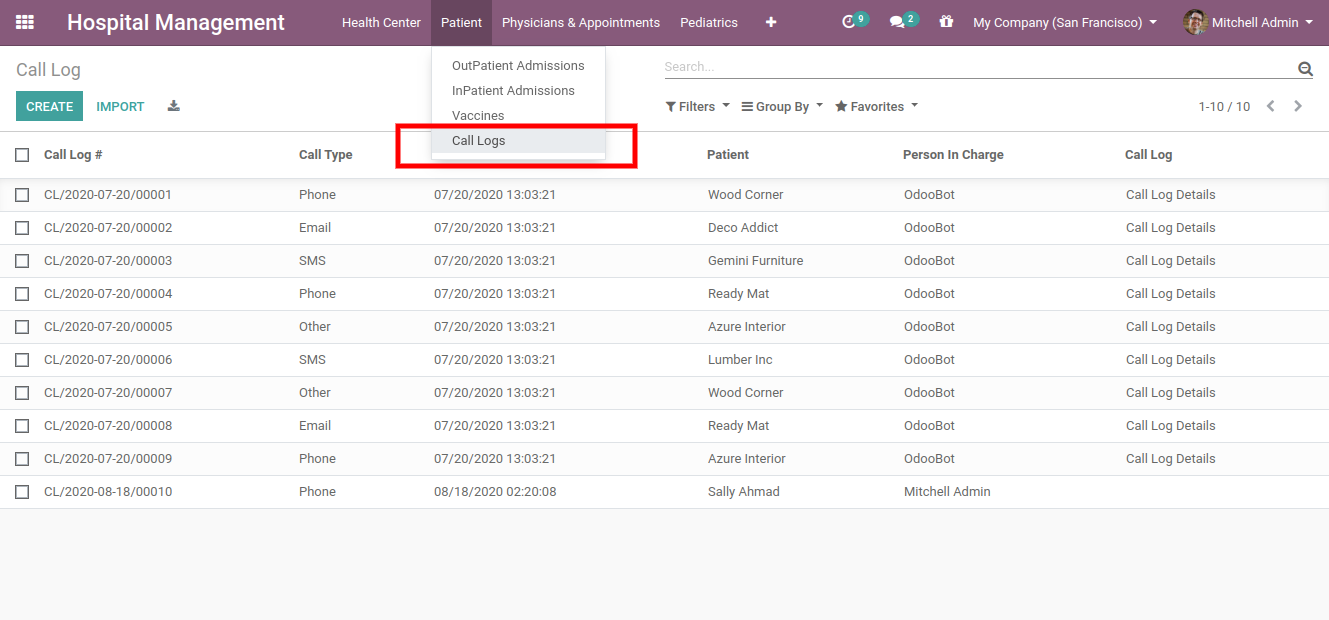Open the apps grid menu

(25, 22)
